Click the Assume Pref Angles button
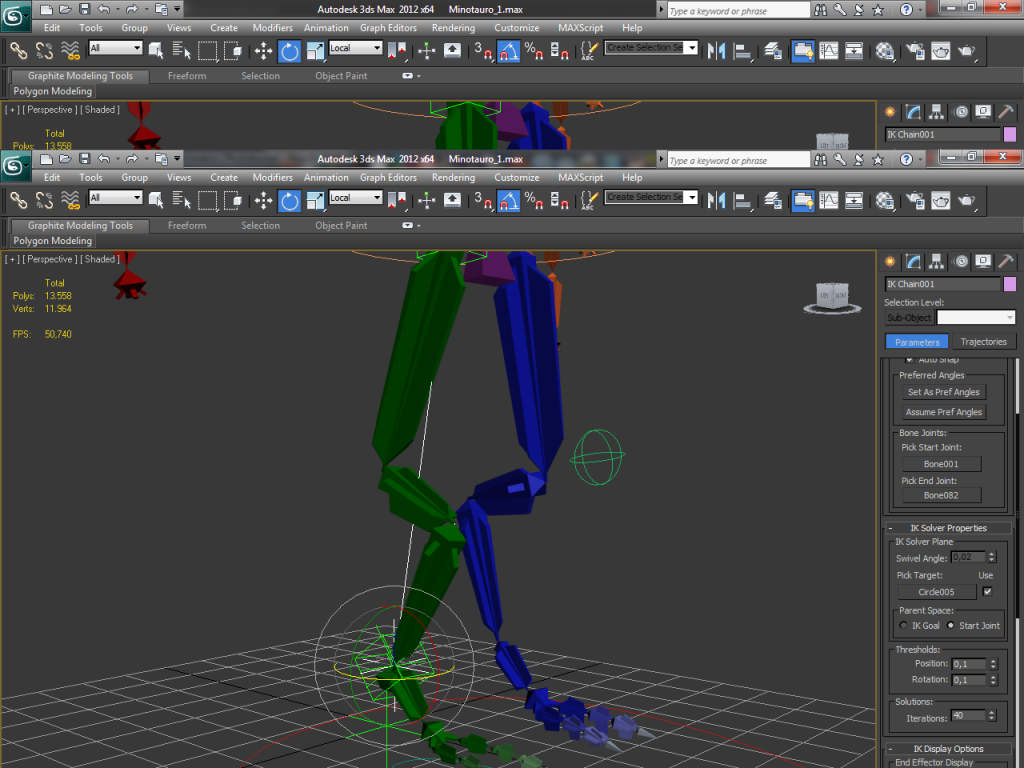Image resolution: width=1024 pixels, height=768 pixels. (x=944, y=412)
